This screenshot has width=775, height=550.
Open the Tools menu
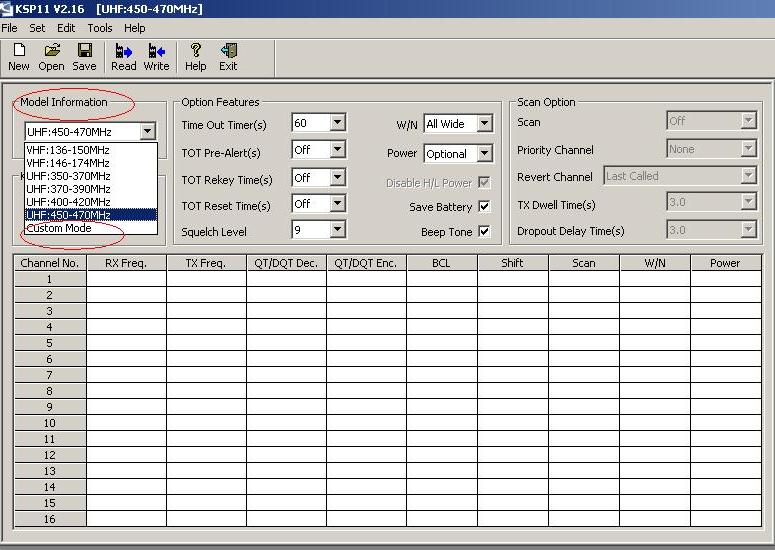click(100, 28)
